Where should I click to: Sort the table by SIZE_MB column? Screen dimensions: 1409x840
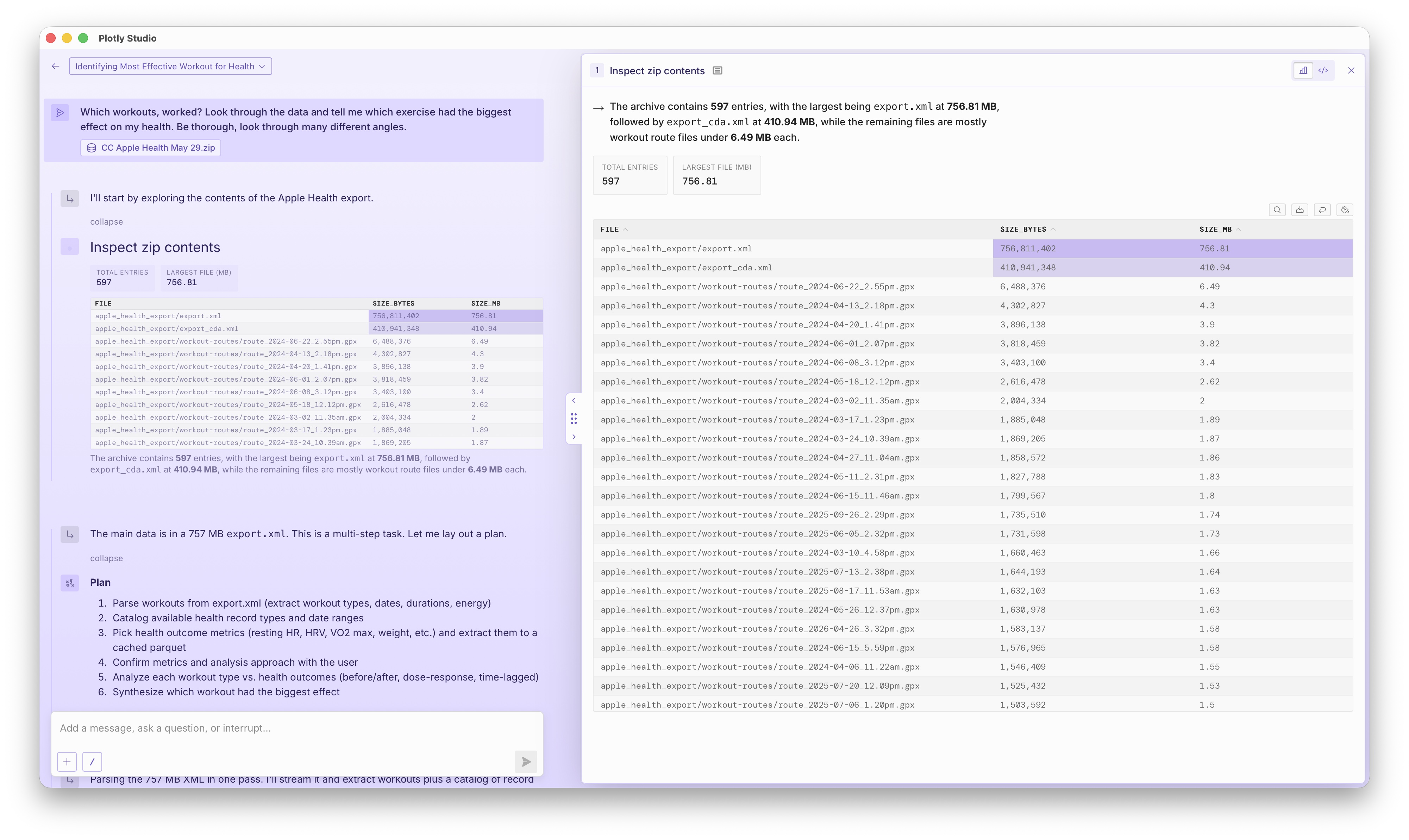[1220, 229]
